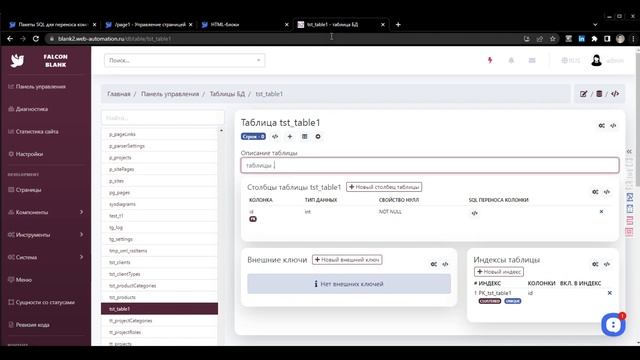Click the edit pencil icon beside breadcrumbs
The width and height of the screenshot is (640, 360).
point(584,94)
